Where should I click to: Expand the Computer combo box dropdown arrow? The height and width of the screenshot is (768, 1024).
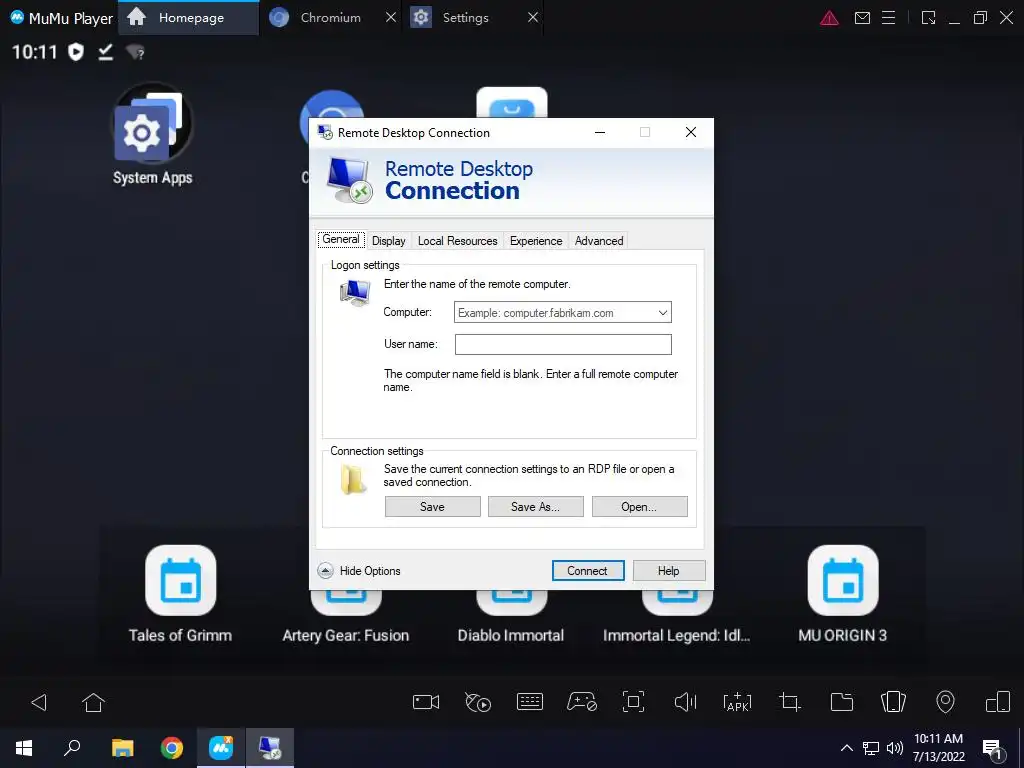point(663,313)
